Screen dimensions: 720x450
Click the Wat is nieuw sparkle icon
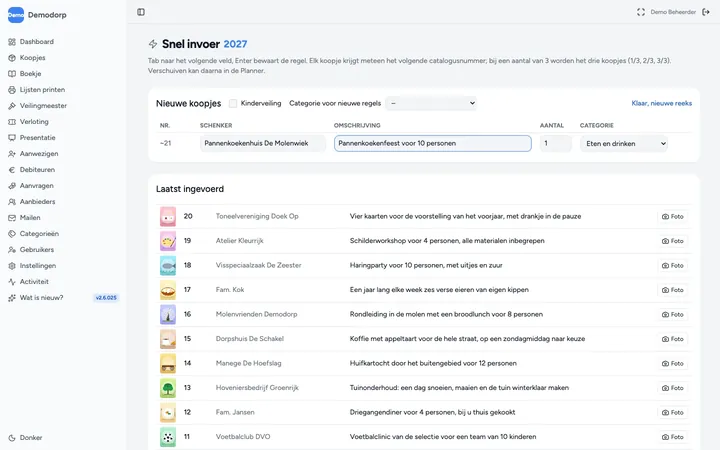[x=12, y=298]
